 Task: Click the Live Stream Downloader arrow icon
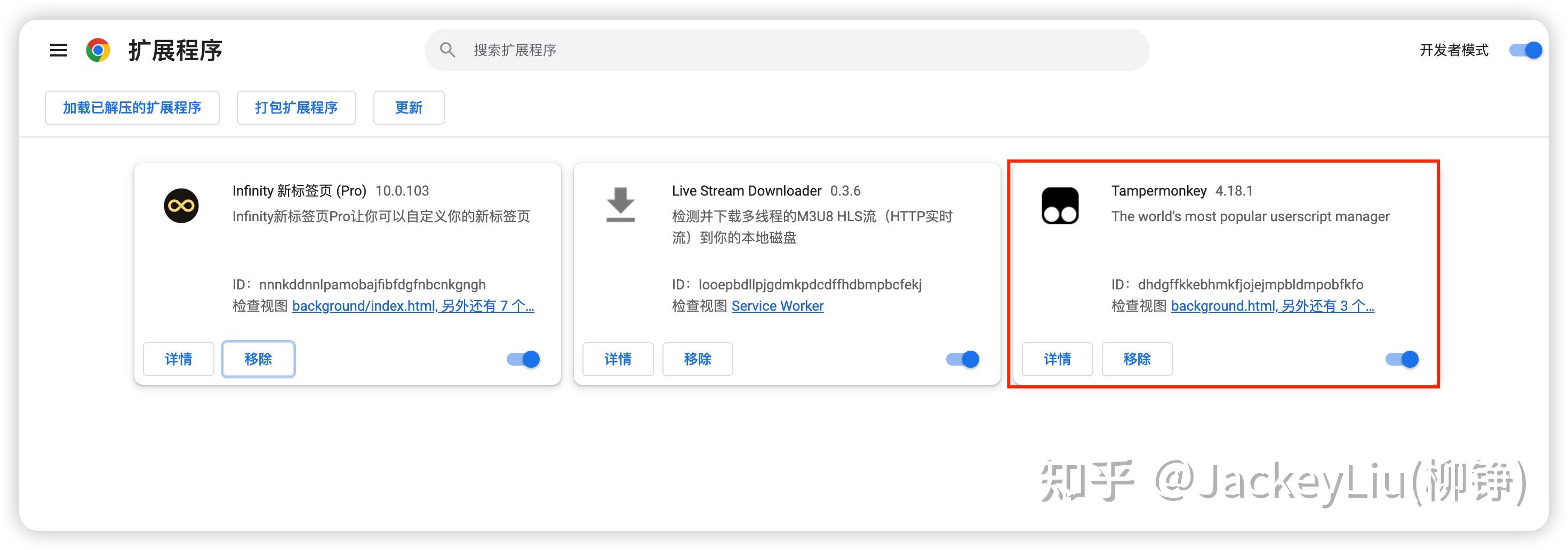620,205
